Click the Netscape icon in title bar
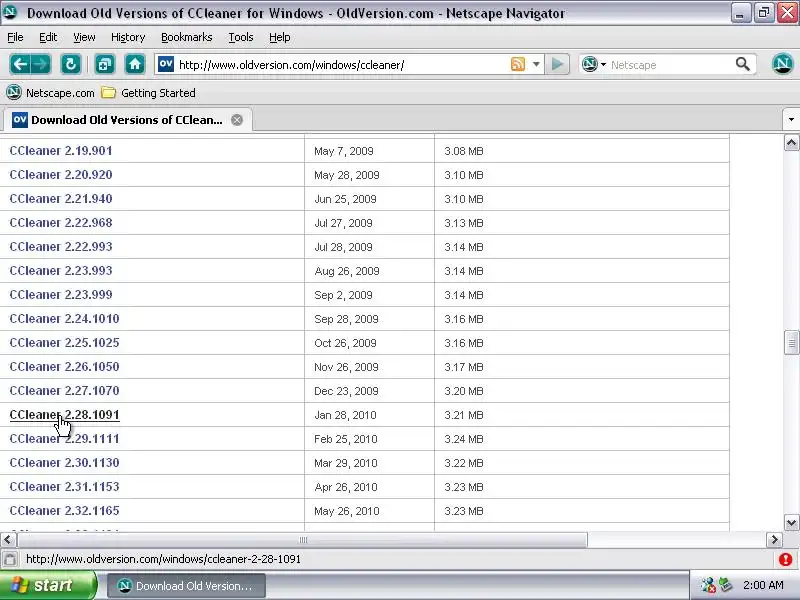Screen dimensions: 800x600 coord(10,12)
